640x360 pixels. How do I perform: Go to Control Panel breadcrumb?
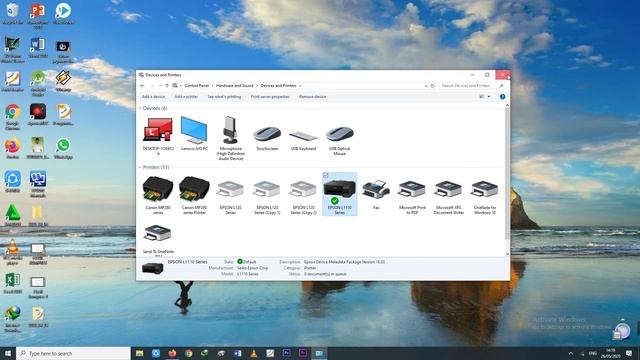(197, 86)
